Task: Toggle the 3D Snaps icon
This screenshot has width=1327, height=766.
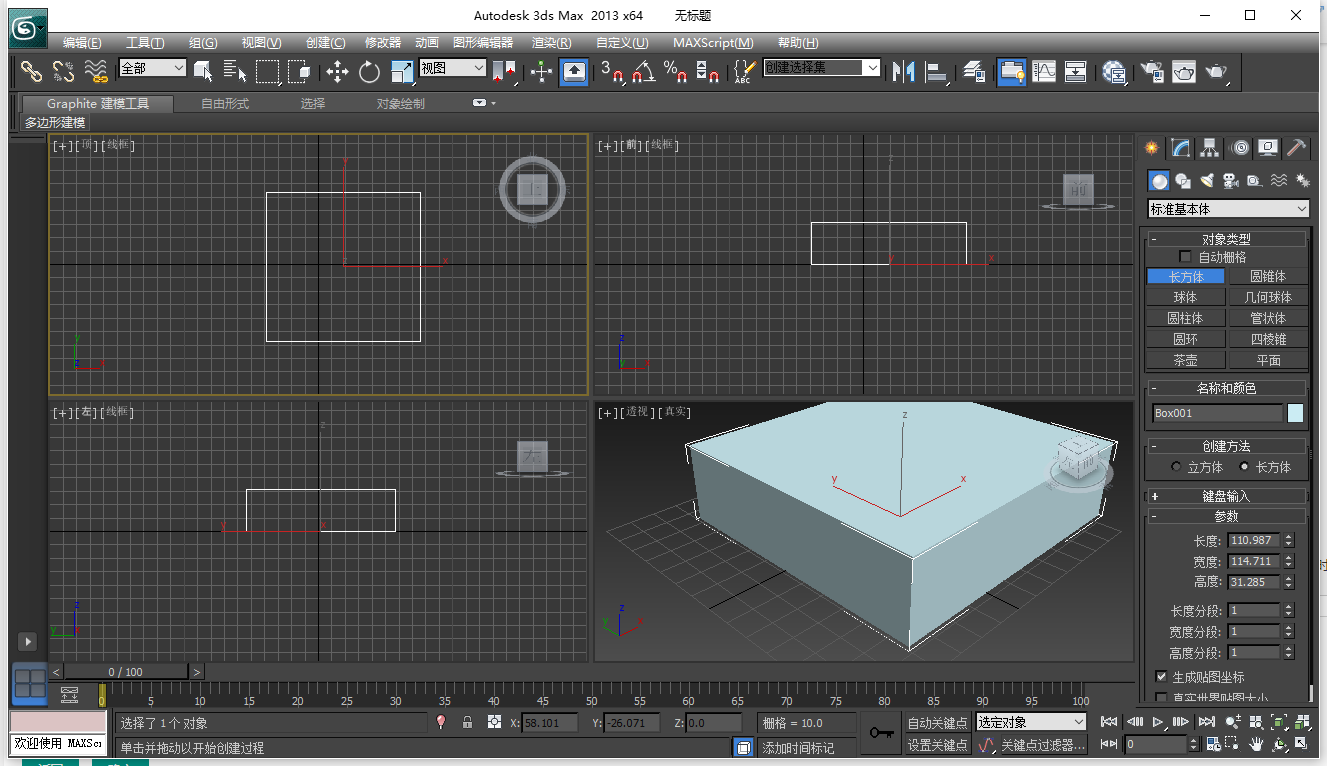Action: [611, 71]
